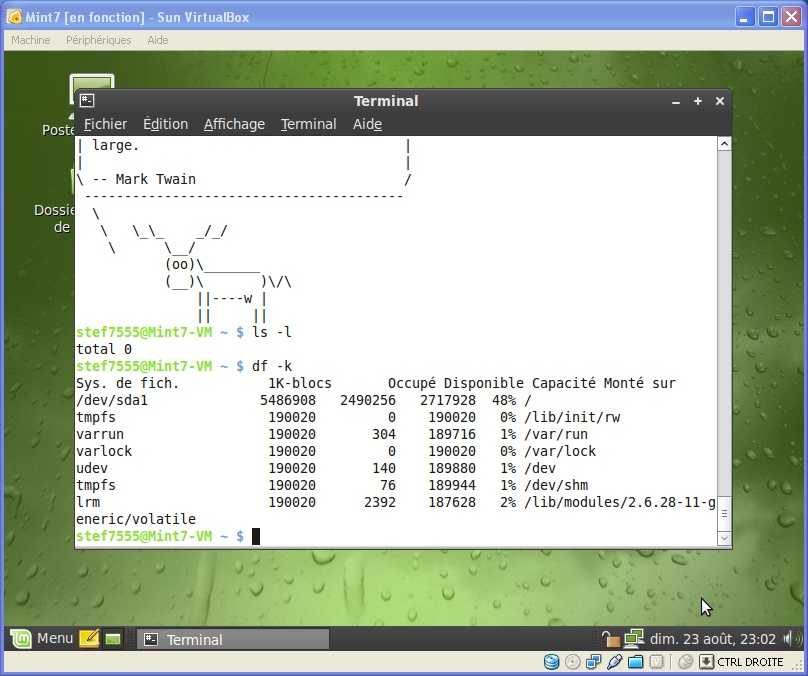Screen dimensions: 808x676
Task: Click the 'varrun' filesystem row name
Action: pos(100,434)
